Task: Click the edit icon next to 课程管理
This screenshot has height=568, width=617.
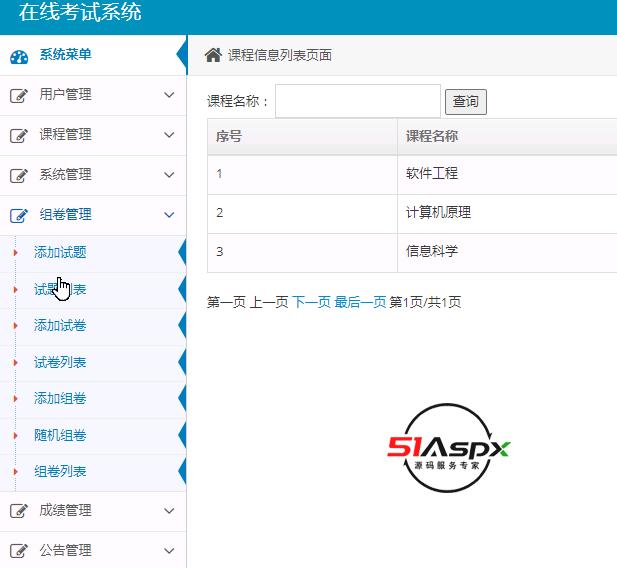Action: 19,135
